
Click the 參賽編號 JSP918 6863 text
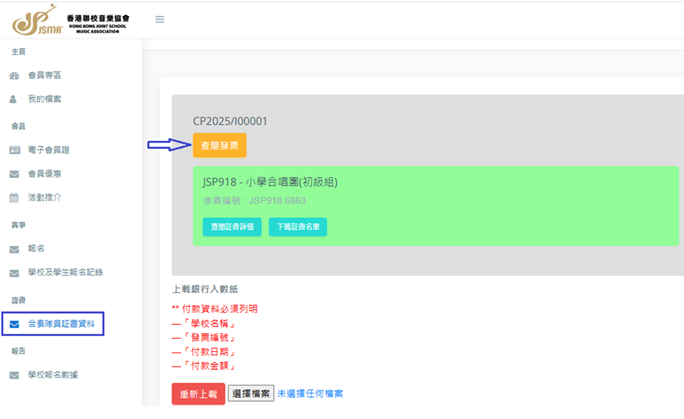click(254, 201)
